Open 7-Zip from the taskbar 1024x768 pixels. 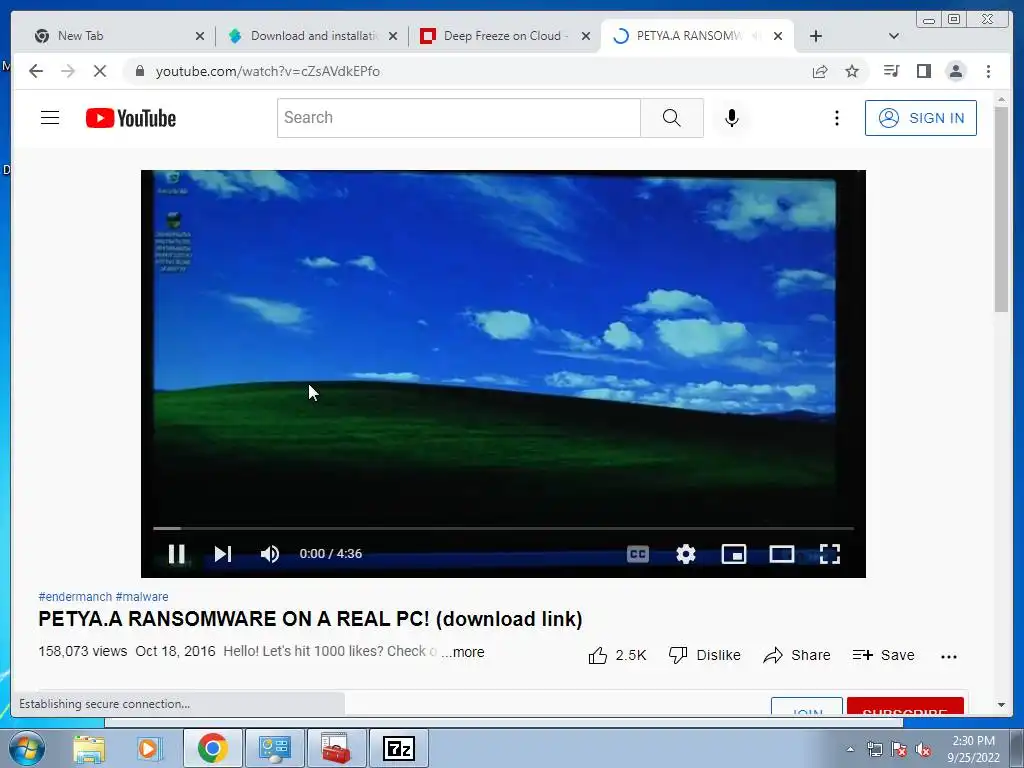tap(399, 748)
